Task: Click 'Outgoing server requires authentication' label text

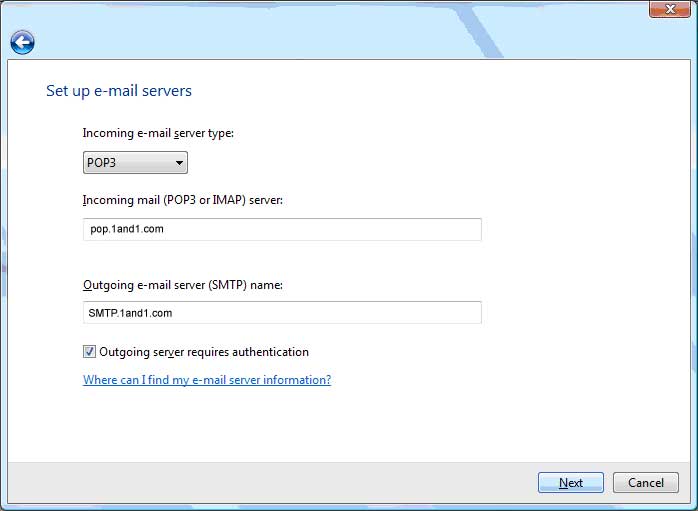Action: point(204,352)
